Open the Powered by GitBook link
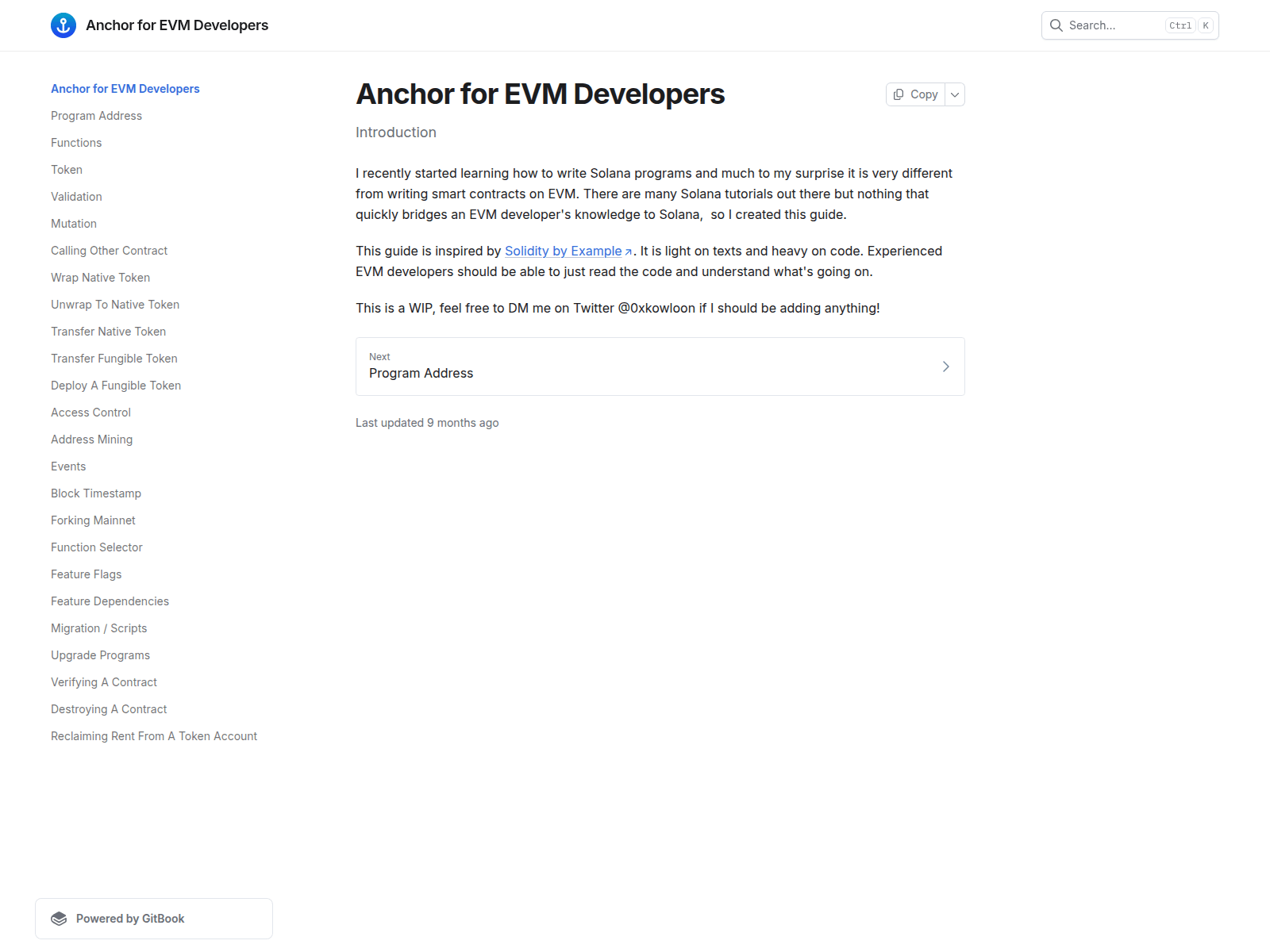 (x=154, y=919)
